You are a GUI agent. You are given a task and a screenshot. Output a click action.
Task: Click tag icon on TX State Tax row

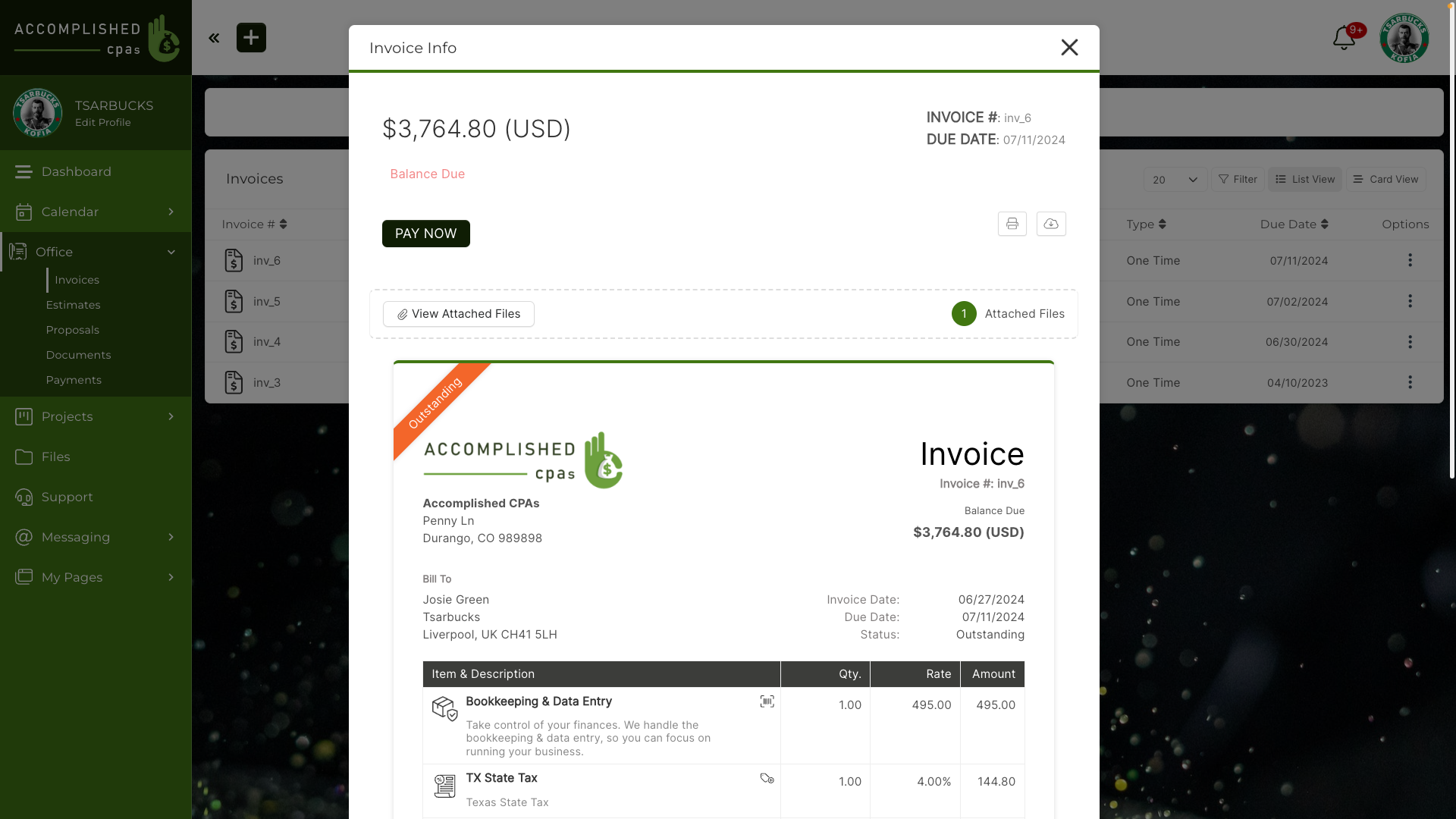pyautogui.click(x=767, y=778)
